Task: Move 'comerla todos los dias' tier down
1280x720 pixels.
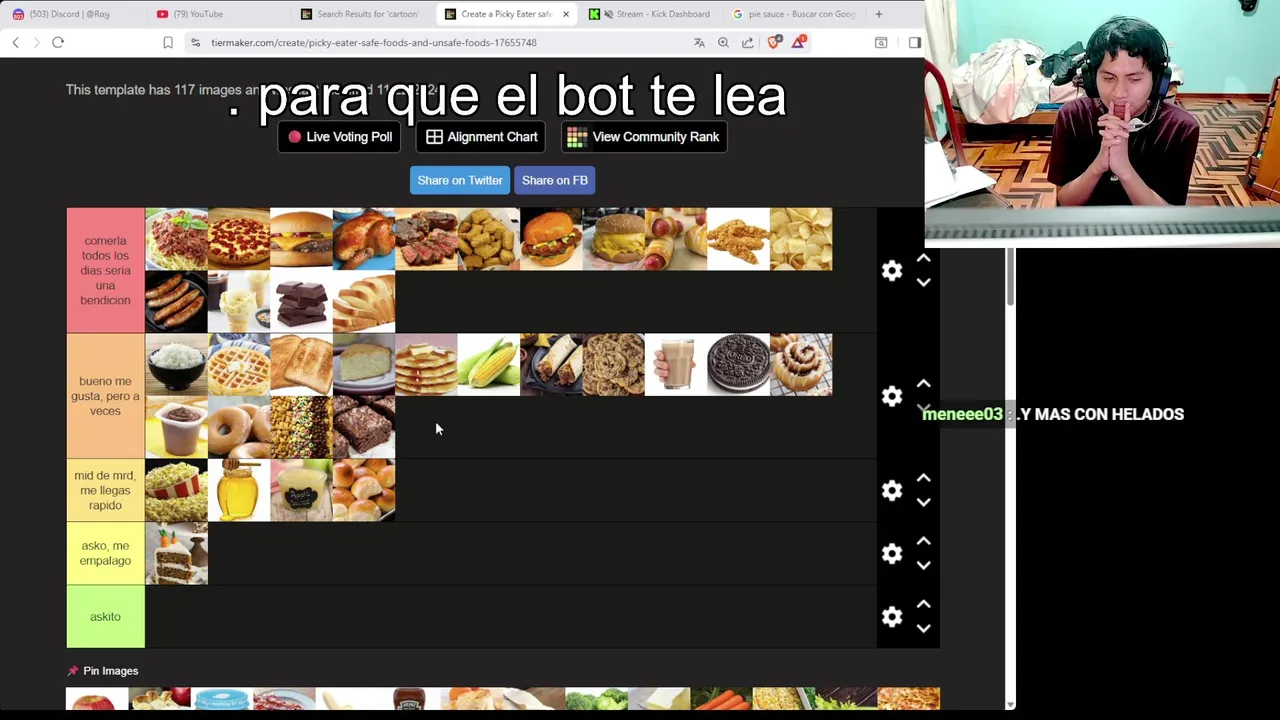Action: 924,283
